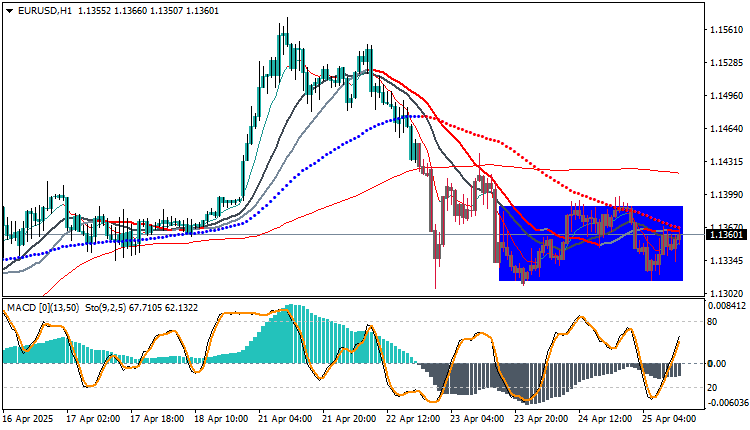Select the price scale value 1.13345
Screen dimensions: 750x430
click(727, 261)
